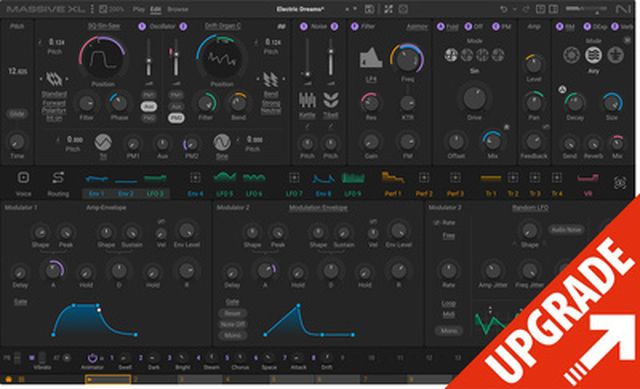Click the Rattle noise source icon
Image resolution: width=640 pixels, height=389 pixels.
[x=307, y=100]
